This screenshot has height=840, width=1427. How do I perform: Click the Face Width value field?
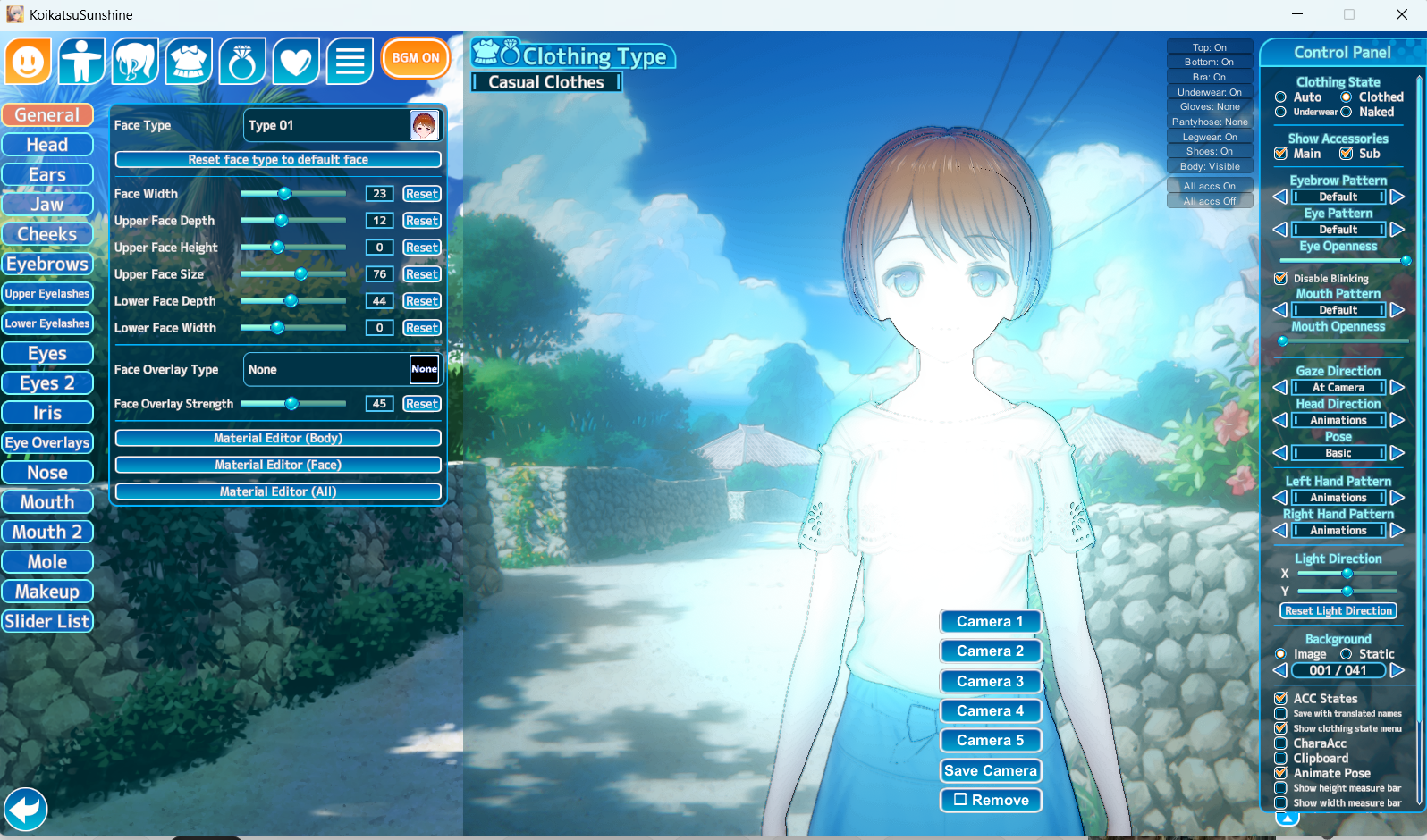379,194
